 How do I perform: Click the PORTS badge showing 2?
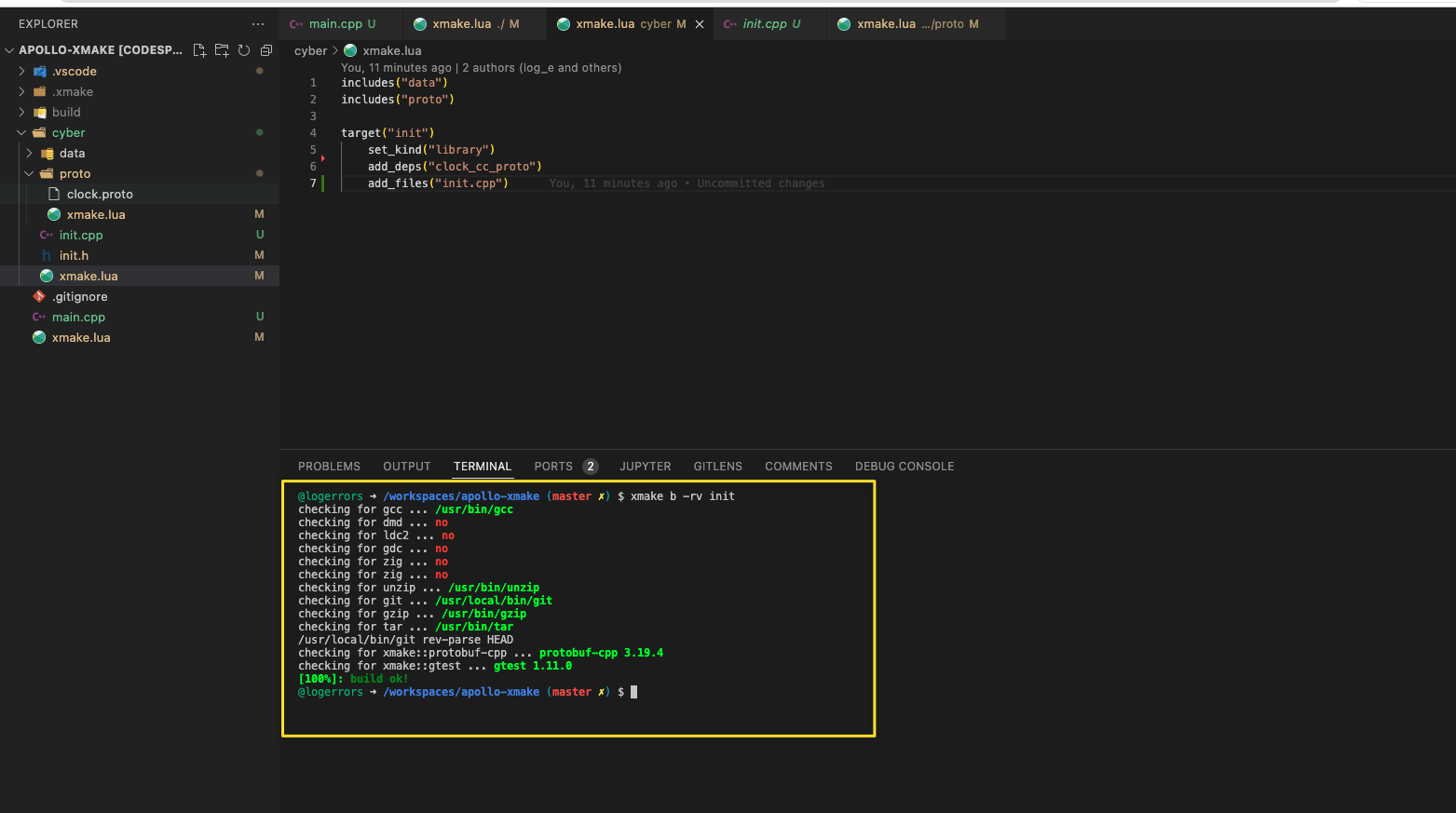(x=590, y=467)
